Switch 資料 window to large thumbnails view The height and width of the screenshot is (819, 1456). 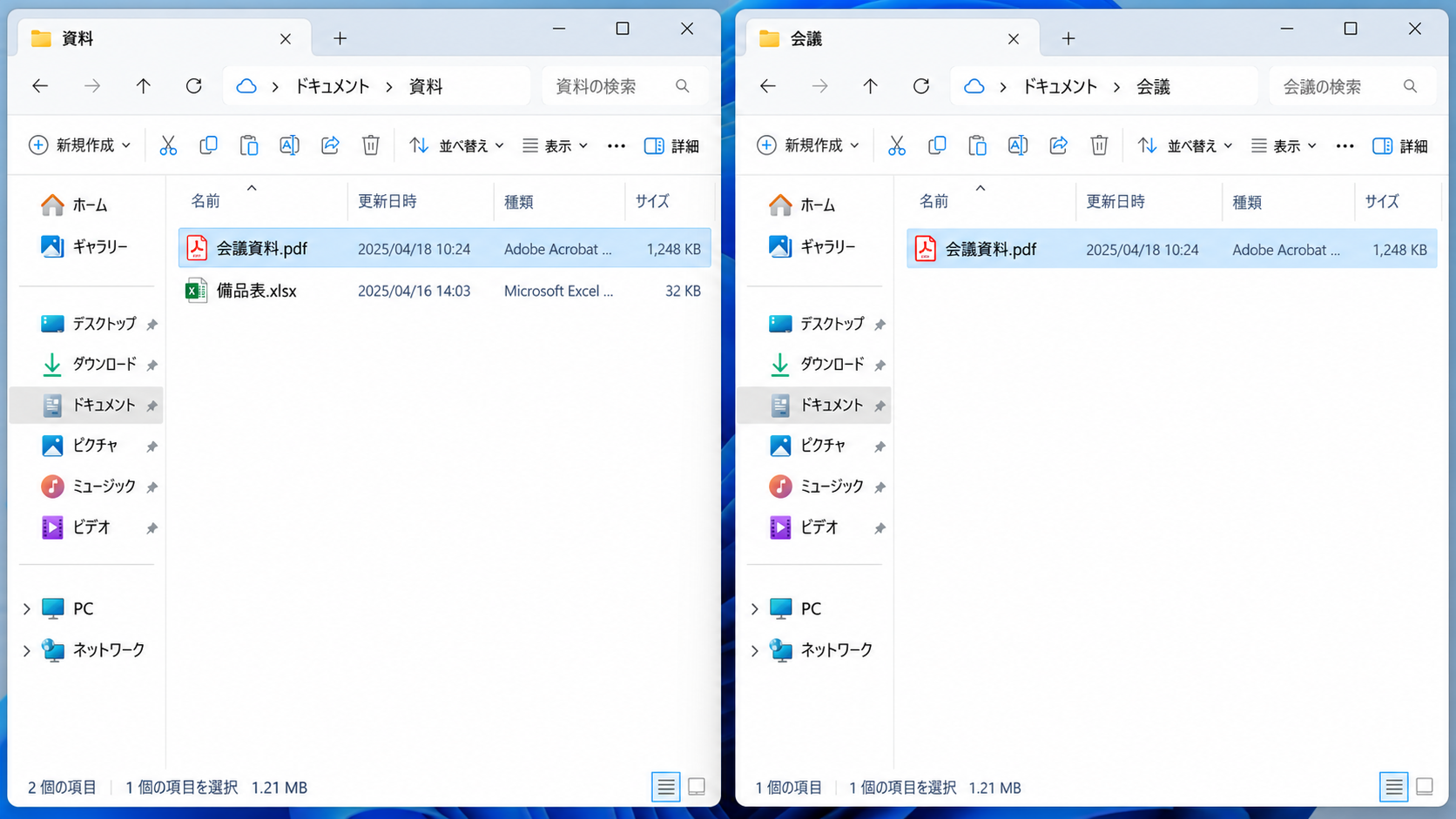tap(697, 787)
